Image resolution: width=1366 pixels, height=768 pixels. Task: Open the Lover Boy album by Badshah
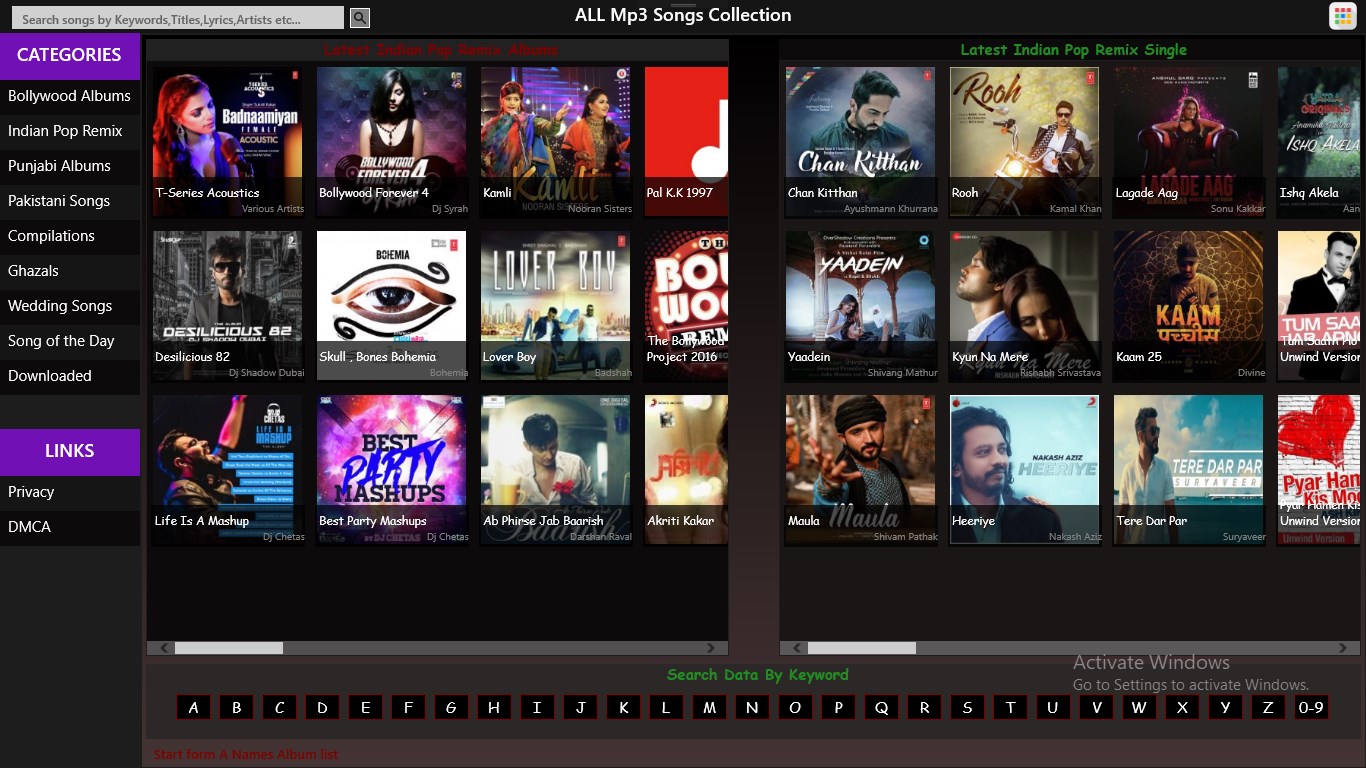pyautogui.click(x=555, y=306)
